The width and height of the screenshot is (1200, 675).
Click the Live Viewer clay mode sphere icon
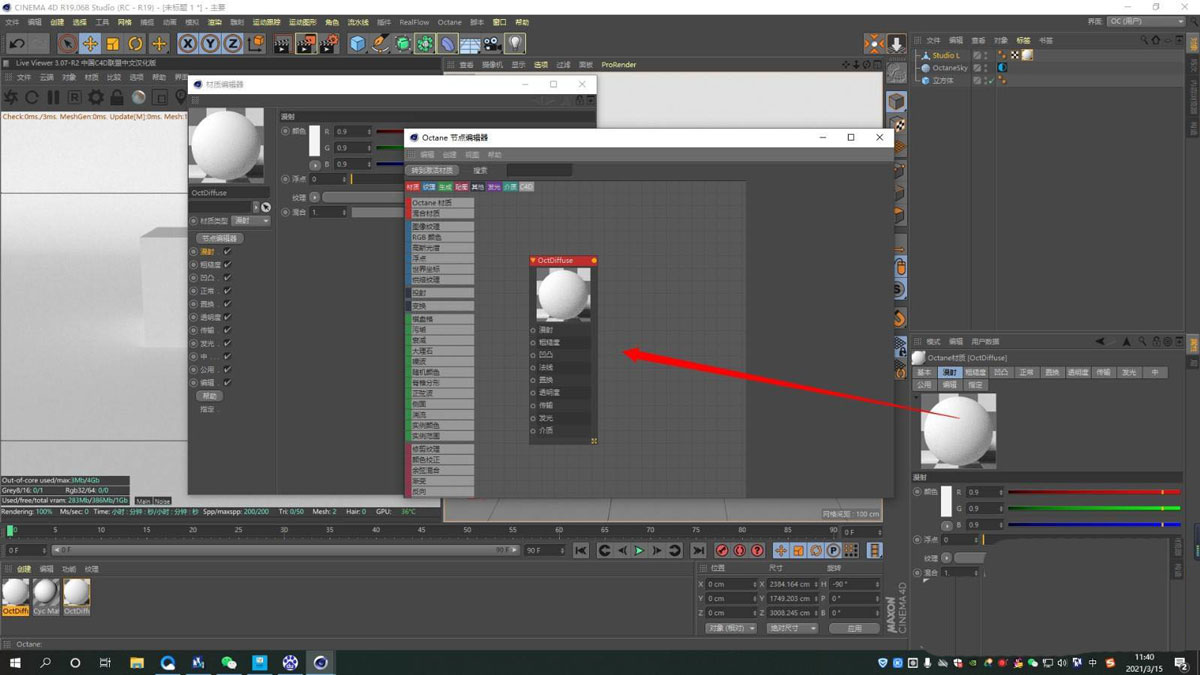click(x=139, y=97)
